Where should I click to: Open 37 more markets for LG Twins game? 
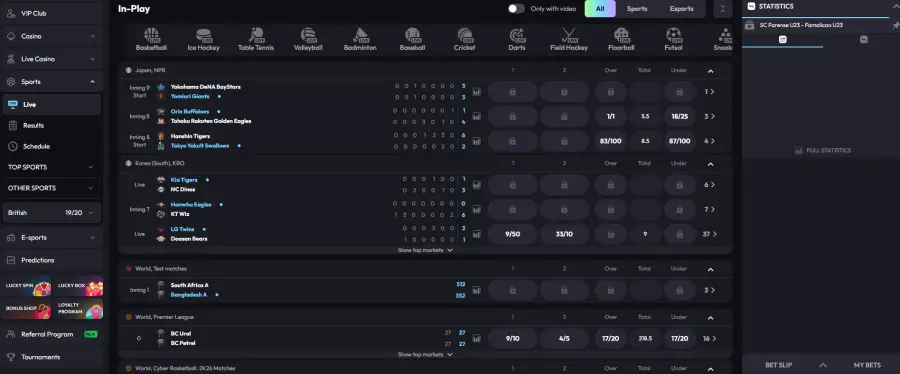point(710,234)
